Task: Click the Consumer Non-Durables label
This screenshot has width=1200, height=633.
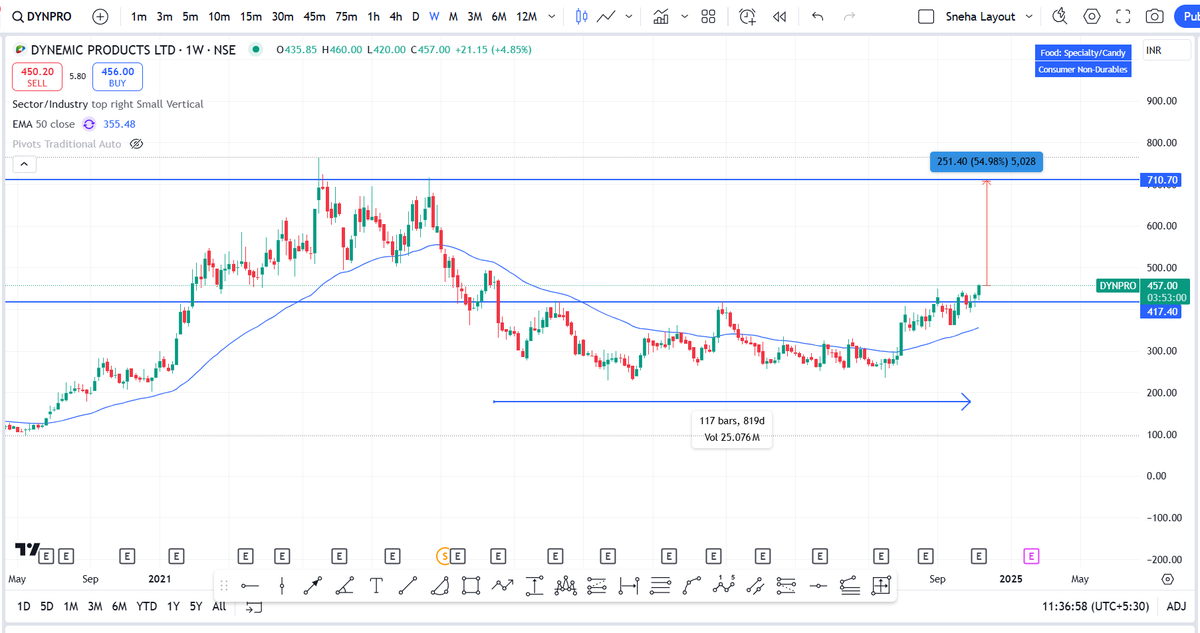Action: tap(1083, 69)
